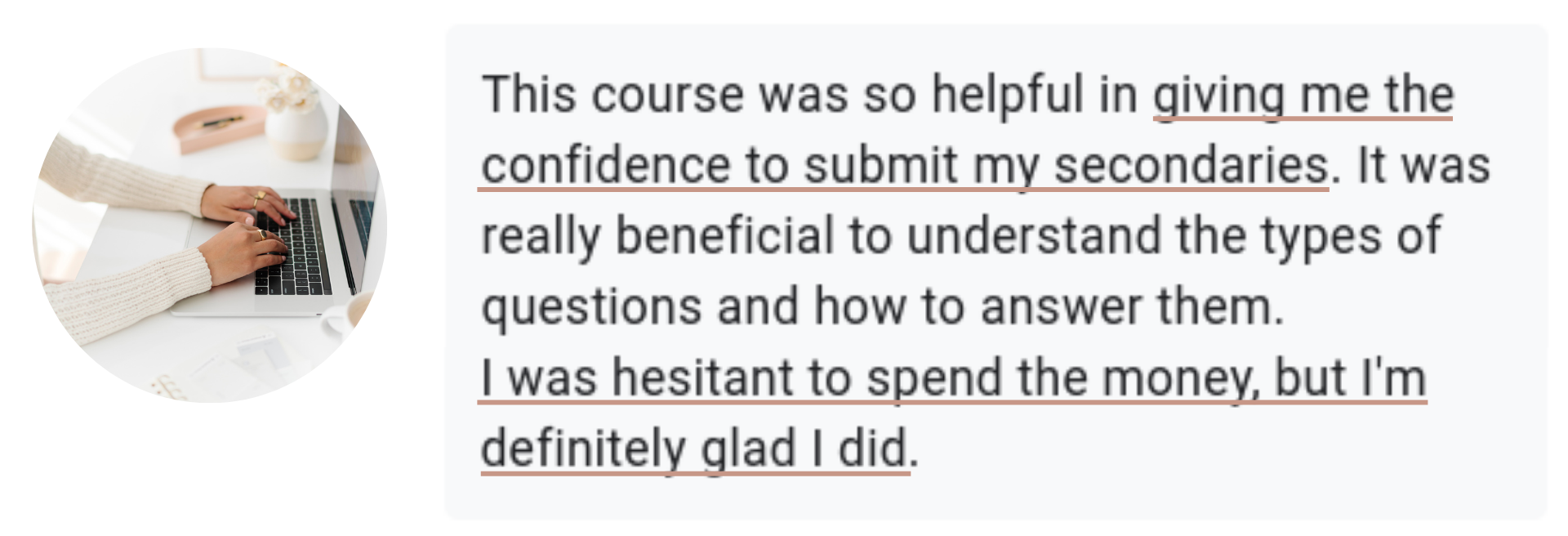Click the words 'It was' ending line two
Screen dimensions: 1568x536
click(1423, 166)
